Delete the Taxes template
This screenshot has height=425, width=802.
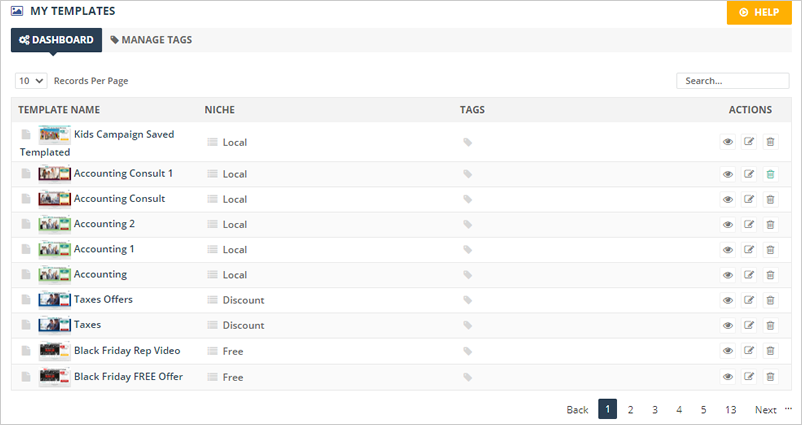(x=770, y=325)
